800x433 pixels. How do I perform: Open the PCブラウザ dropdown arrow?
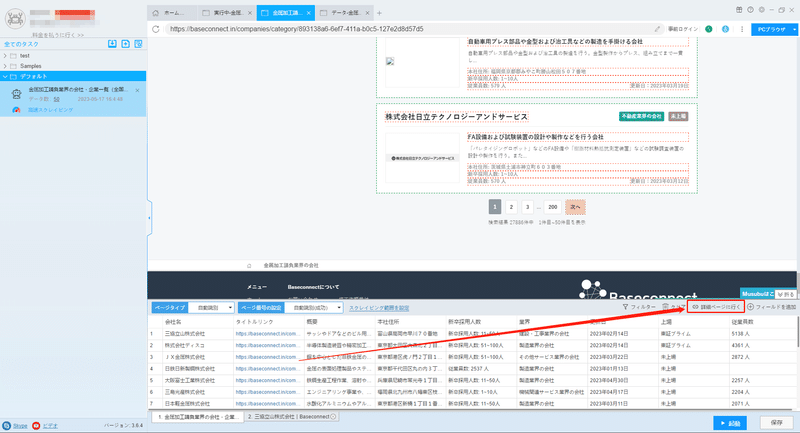794,30
